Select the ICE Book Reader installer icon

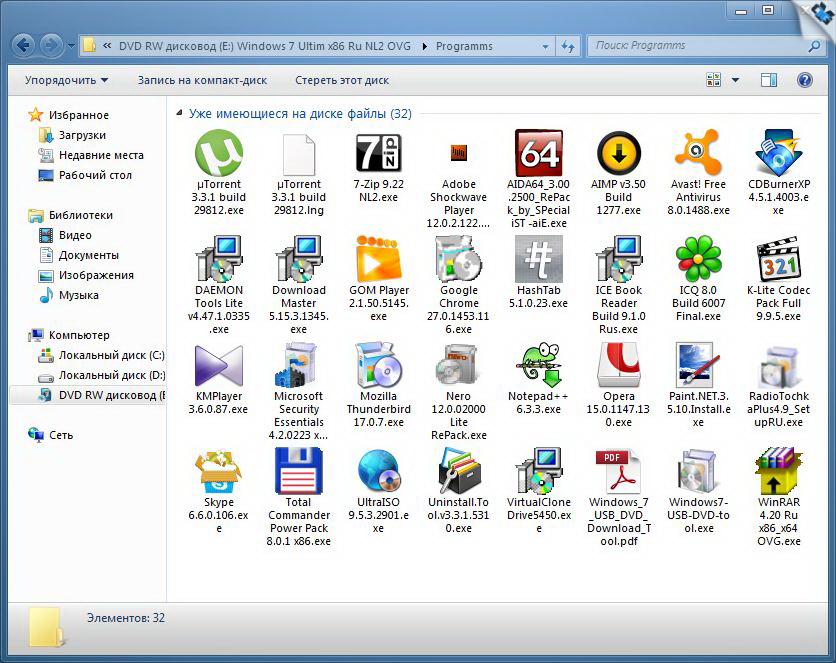[618, 260]
